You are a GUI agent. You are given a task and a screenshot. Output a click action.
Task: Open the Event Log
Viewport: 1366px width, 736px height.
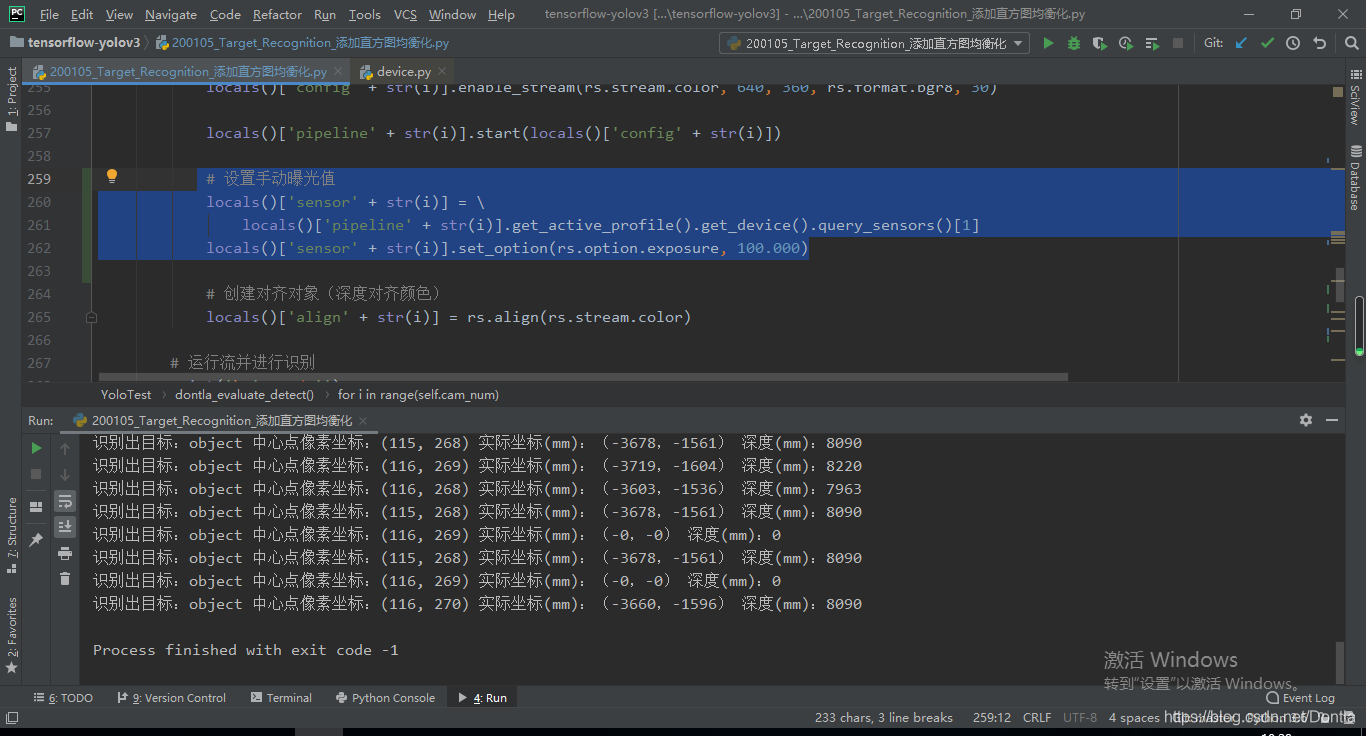1300,698
